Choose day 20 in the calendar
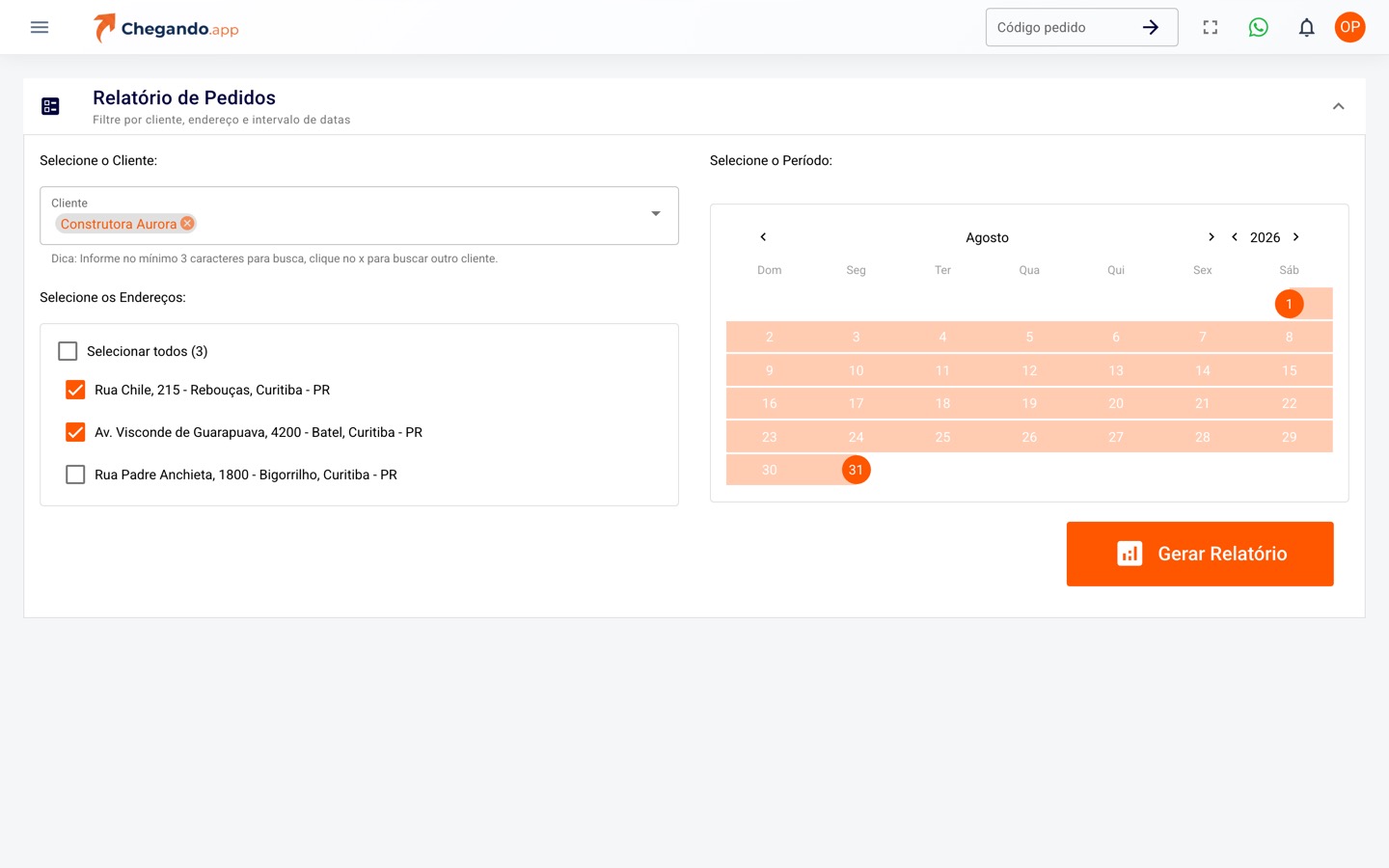Image resolution: width=1389 pixels, height=868 pixels. coord(1116,403)
